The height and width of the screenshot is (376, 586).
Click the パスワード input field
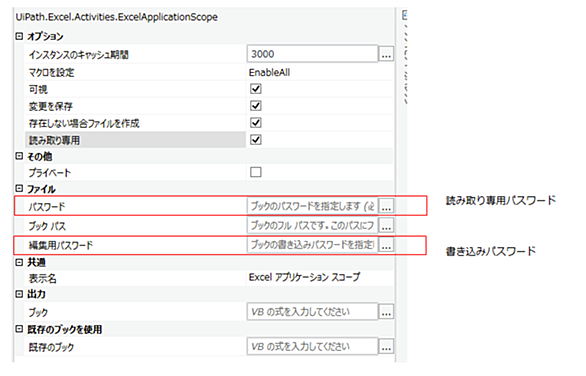312,206
